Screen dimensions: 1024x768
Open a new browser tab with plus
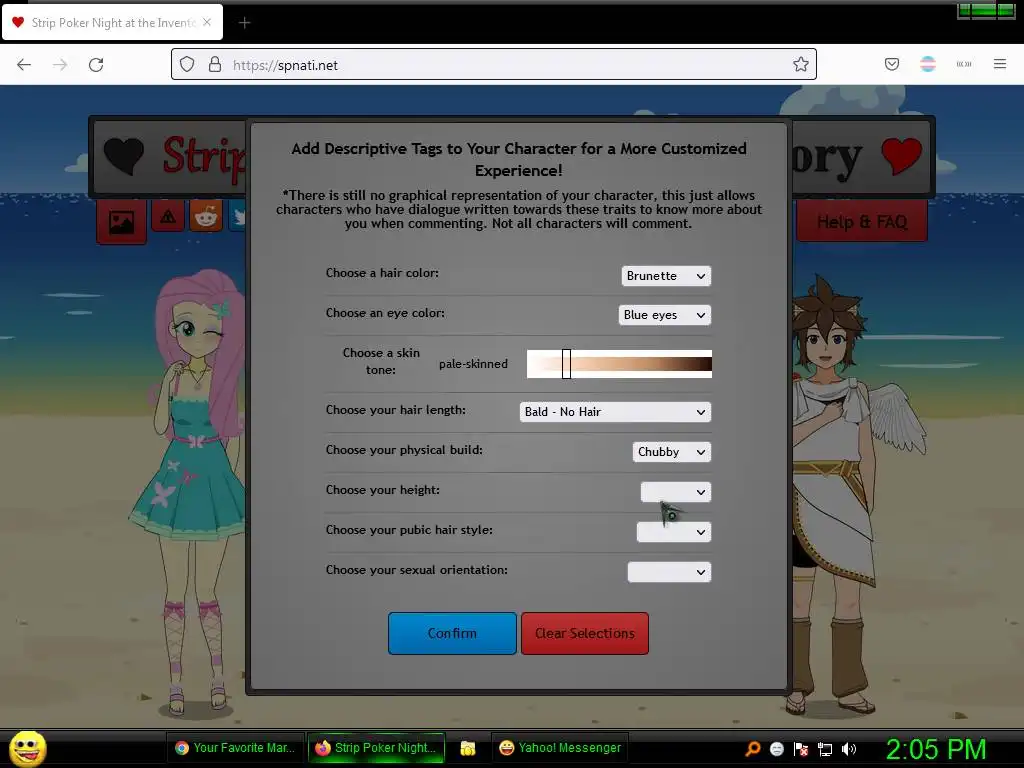(244, 23)
